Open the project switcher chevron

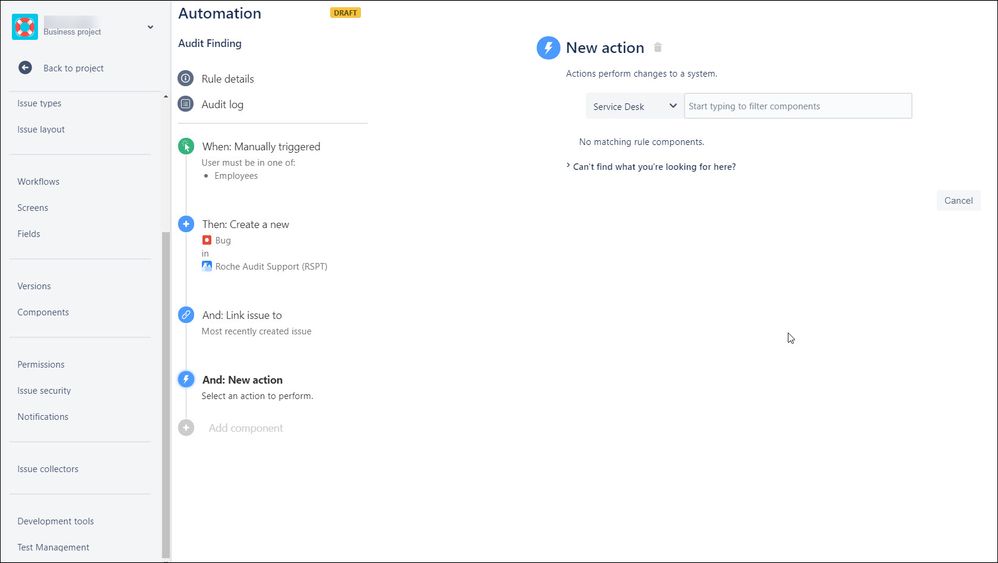pos(150,27)
